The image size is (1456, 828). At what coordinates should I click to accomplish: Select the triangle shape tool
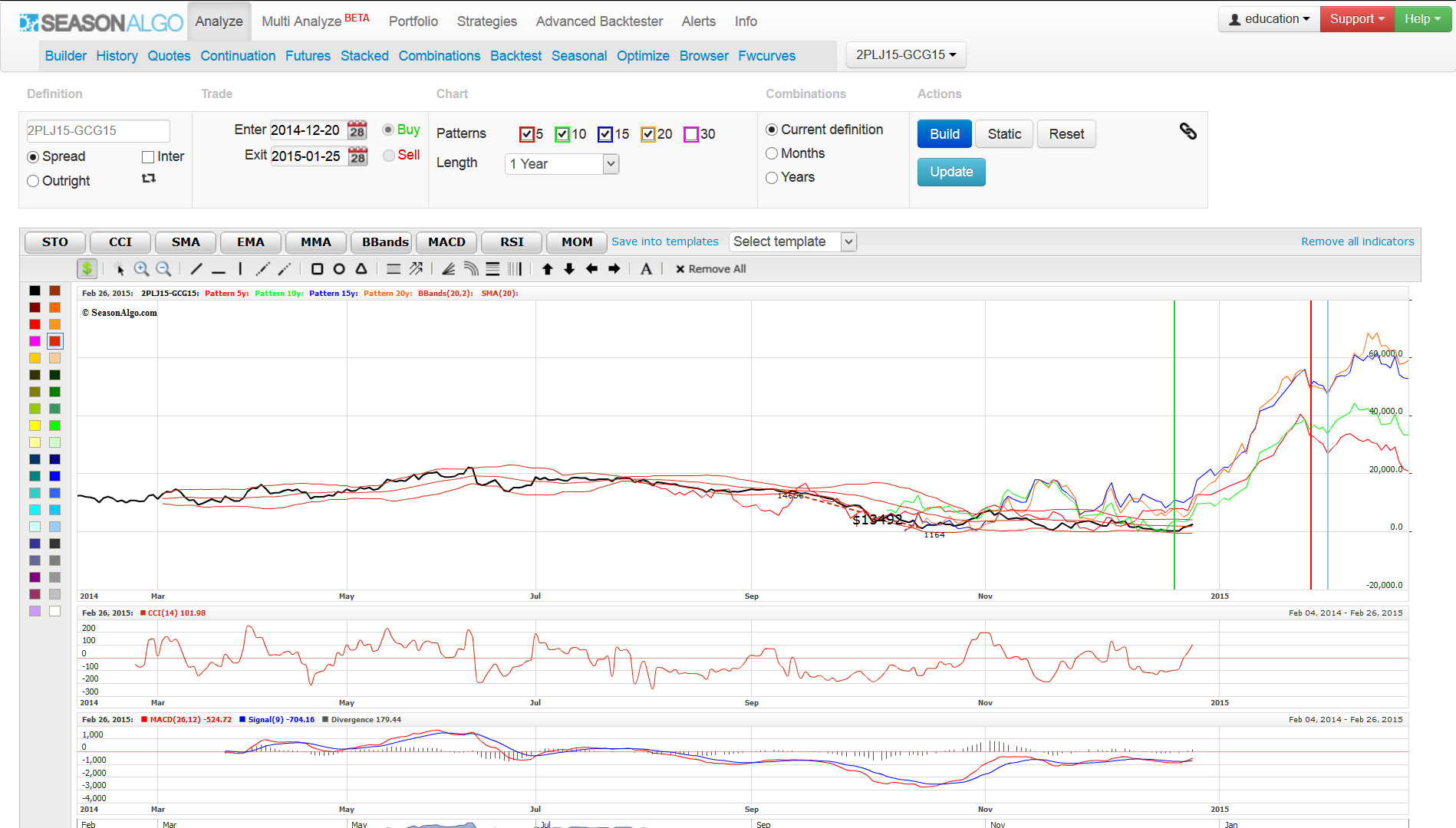pos(361,269)
